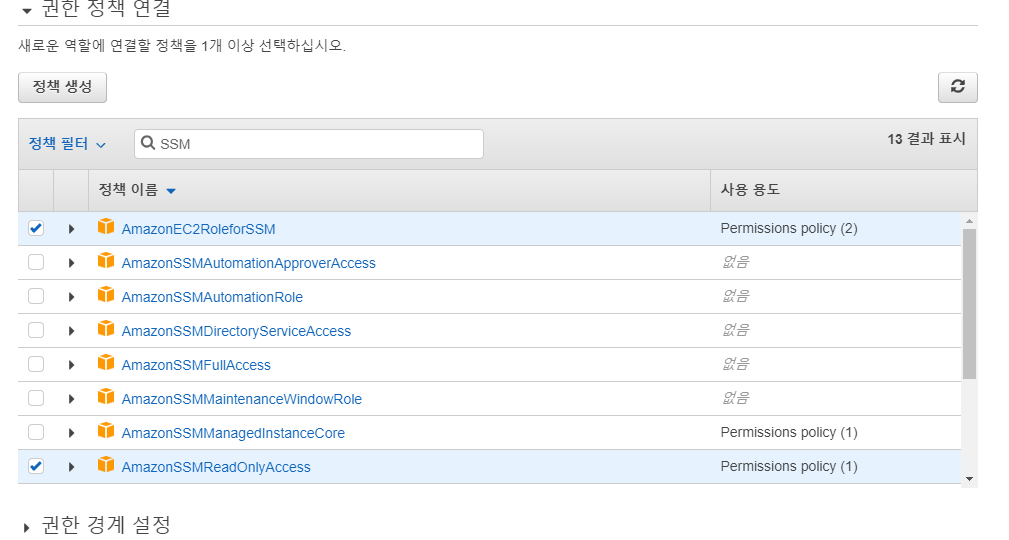
Task: Click Permissions policy (1) for AmazonSSMReadOnlyAccess
Action: 789,467
